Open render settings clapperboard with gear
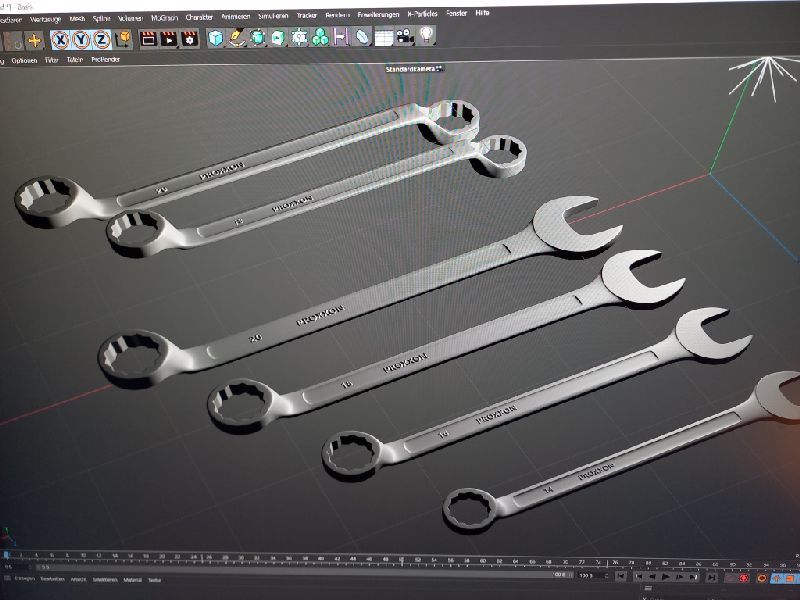This screenshot has width=800, height=600. click(x=190, y=39)
